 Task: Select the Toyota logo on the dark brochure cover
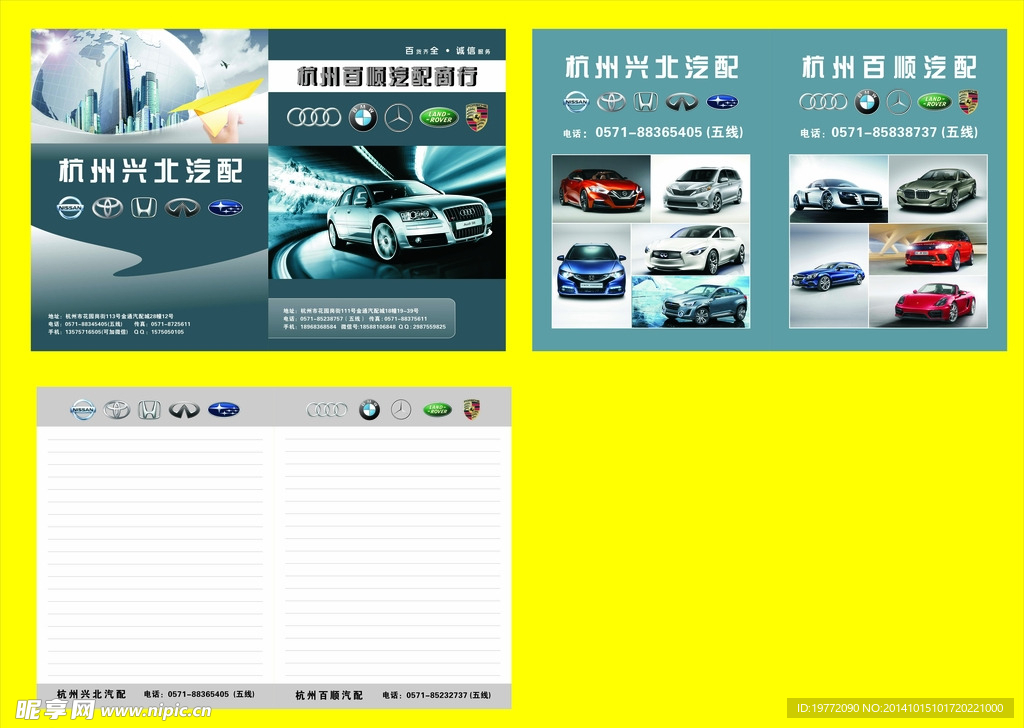pyautogui.click(x=107, y=208)
